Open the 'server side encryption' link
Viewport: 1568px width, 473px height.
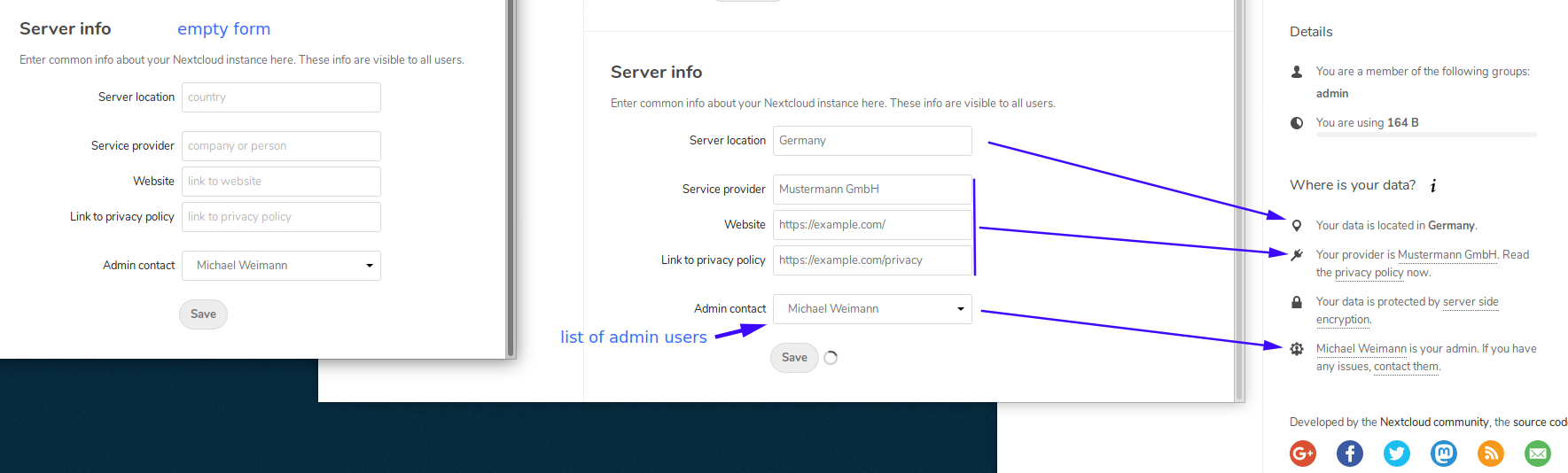coord(1408,311)
